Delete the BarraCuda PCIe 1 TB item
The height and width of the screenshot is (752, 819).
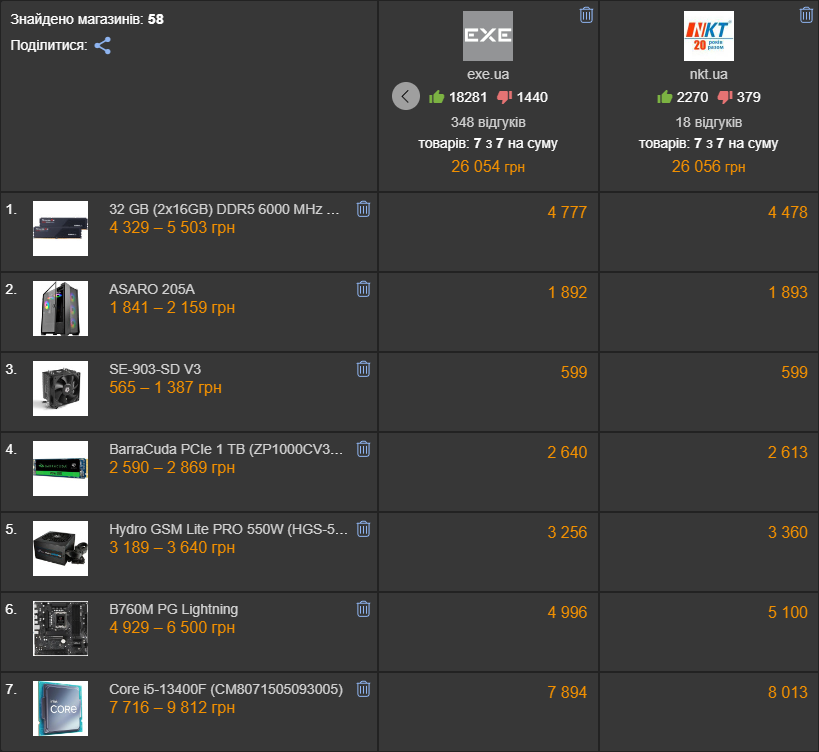point(363,449)
